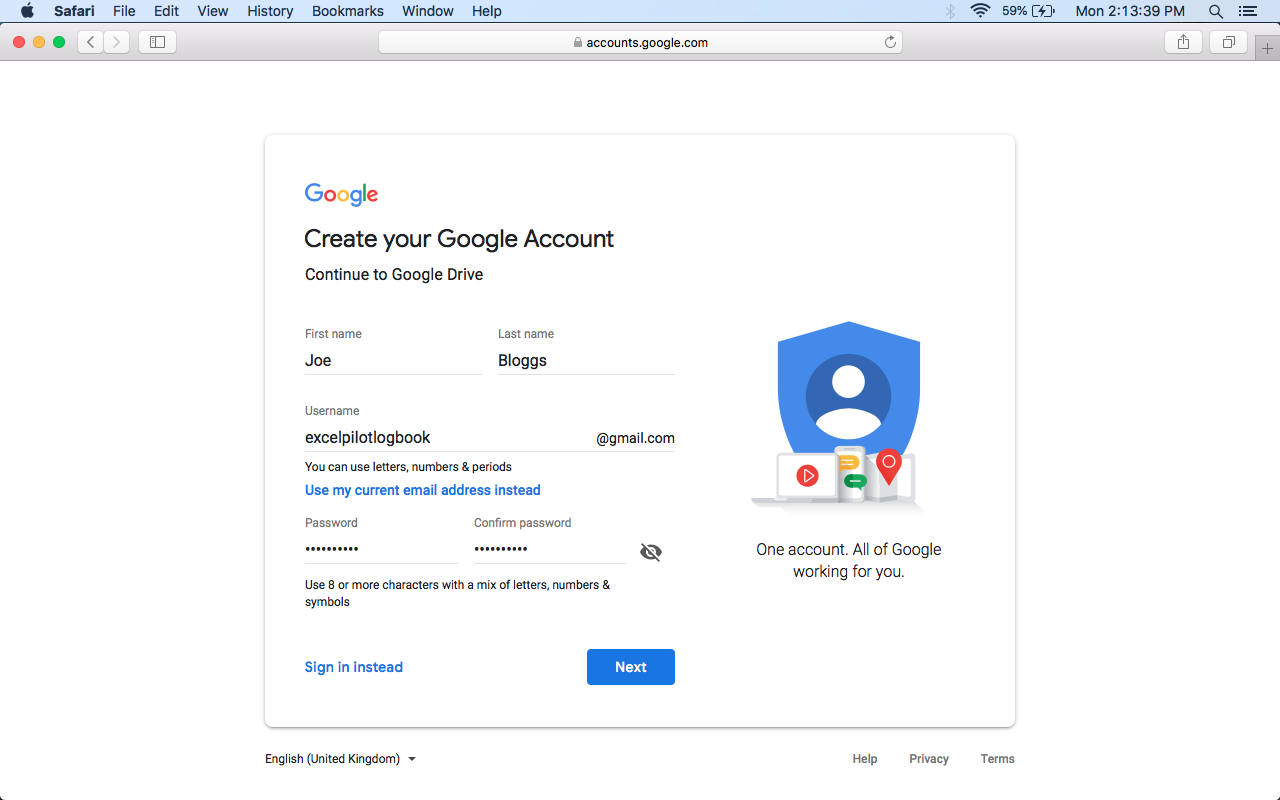Open a new tab with plus button
The width and height of the screenshot is (1280, 800).
pos(1267,48)
